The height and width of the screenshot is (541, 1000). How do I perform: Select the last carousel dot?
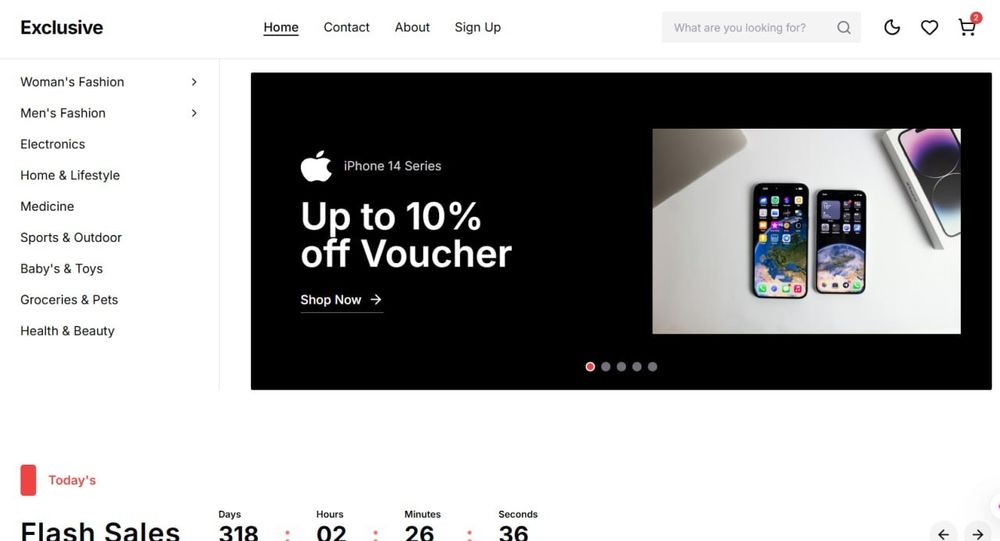[x=652, y=366]
